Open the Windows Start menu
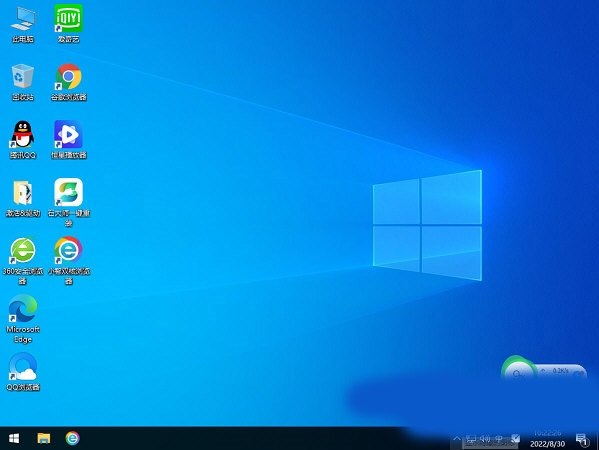This screenshot has width=599, height=450. pyautogui.click(x=14, y=438)
